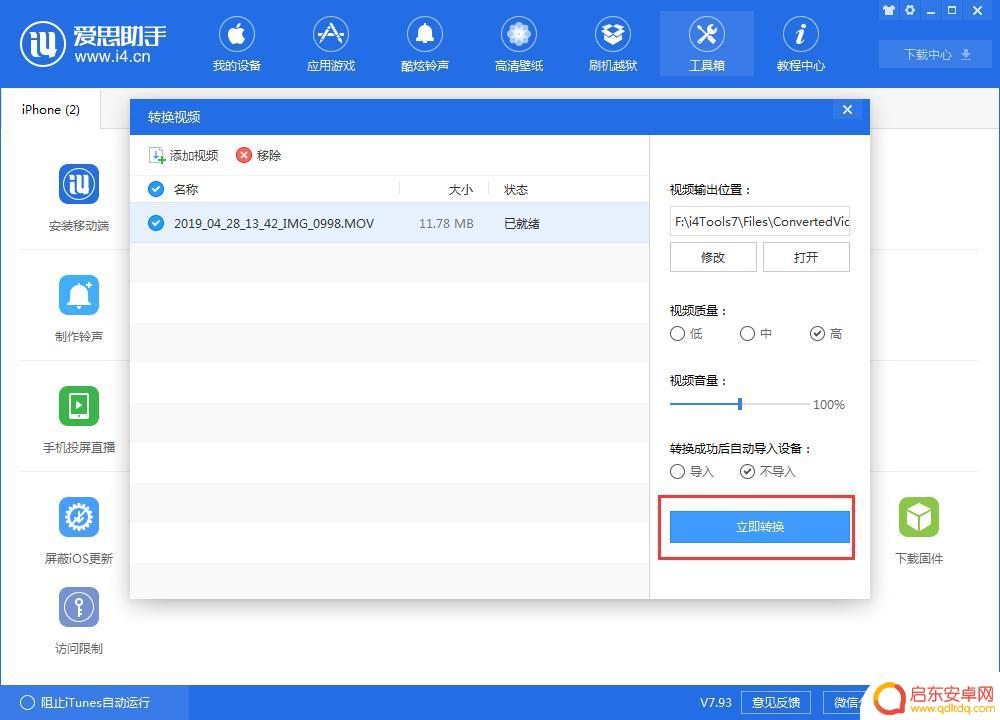Launch 手机投屏直播 screen mirroring tool
Screen dimensions: 1000x720
(x=79, y=420)
